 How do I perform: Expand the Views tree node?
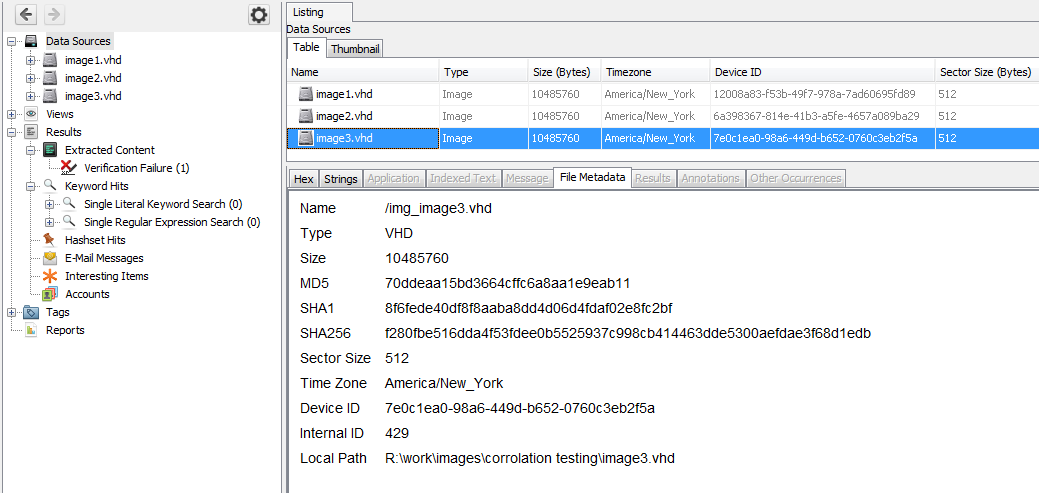pyautogui.click(x=12, y=114)
